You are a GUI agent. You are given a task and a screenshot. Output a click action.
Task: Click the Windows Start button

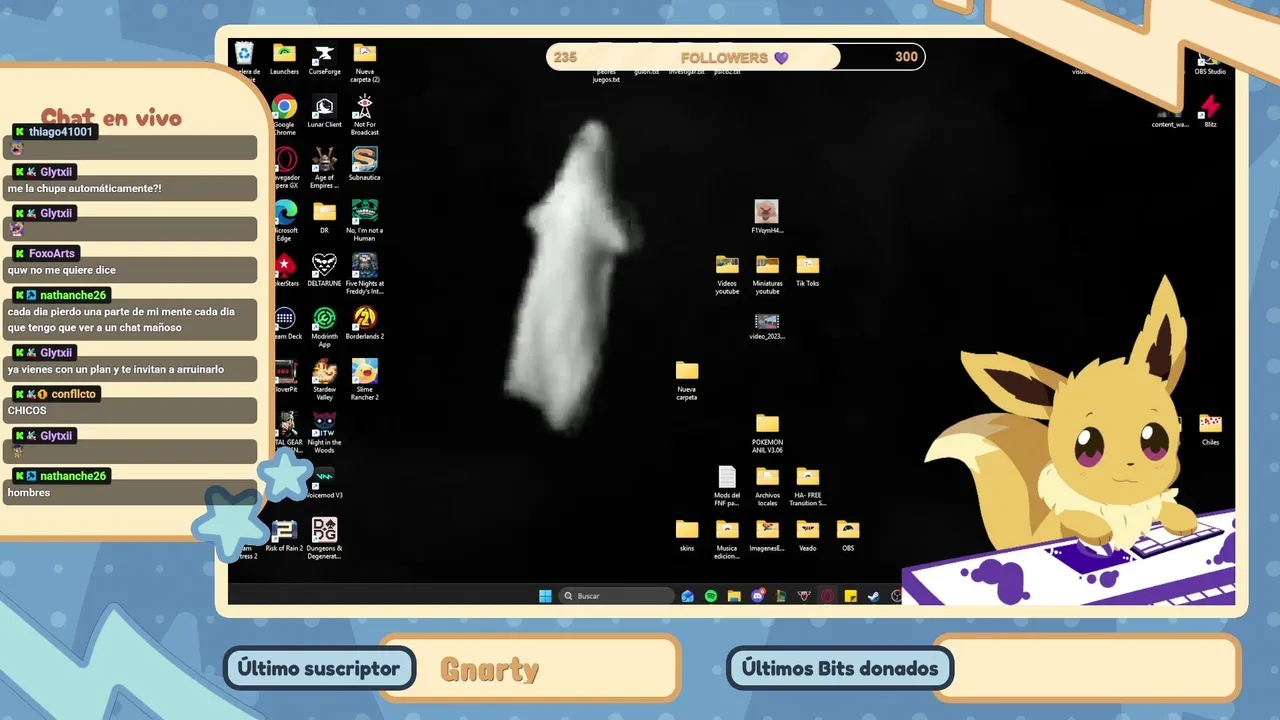pos(545,596)
